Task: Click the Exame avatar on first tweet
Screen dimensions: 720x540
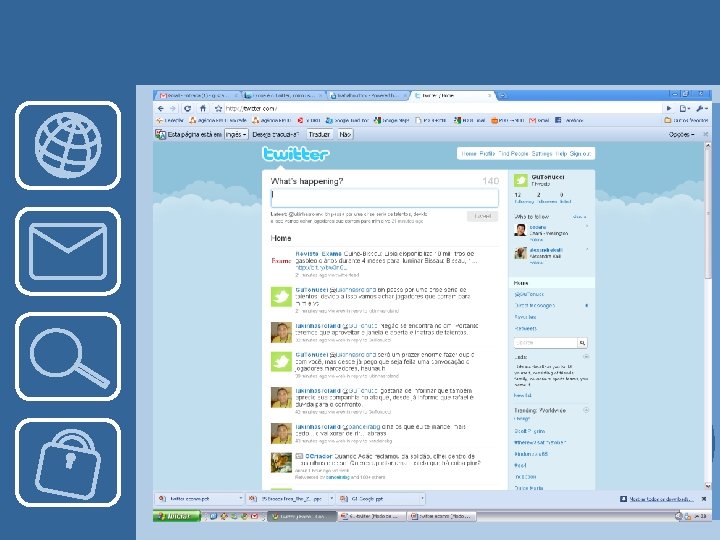Action: [x=281, y=261]
